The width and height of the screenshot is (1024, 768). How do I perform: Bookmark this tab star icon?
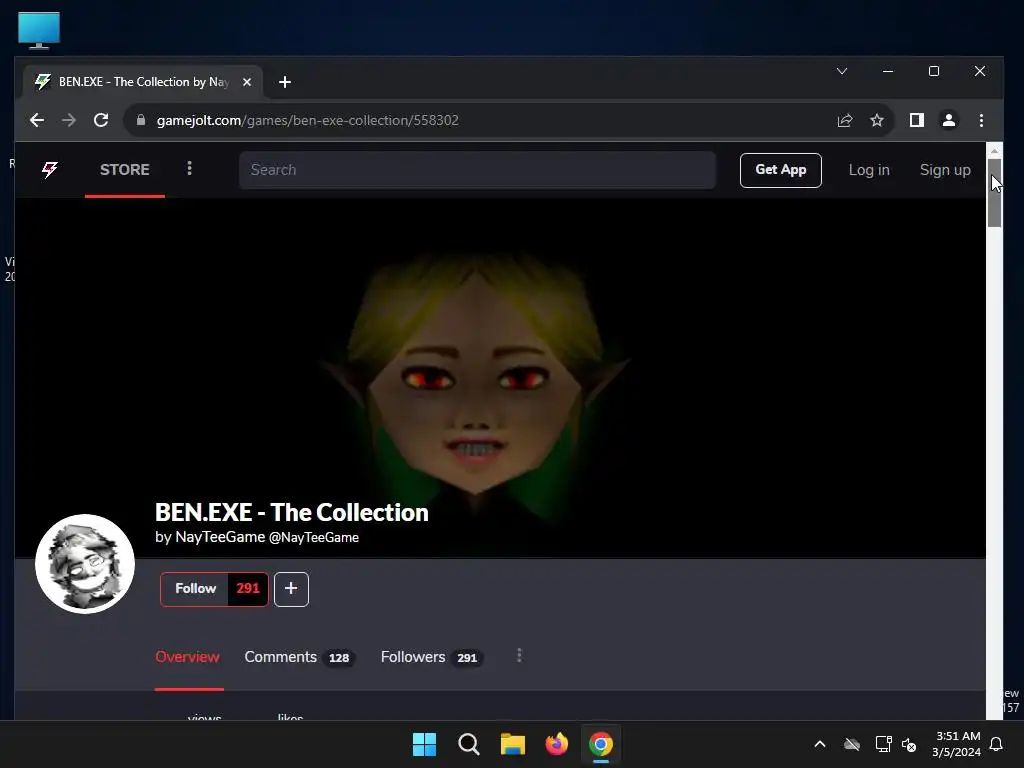[x=877, y=120]
